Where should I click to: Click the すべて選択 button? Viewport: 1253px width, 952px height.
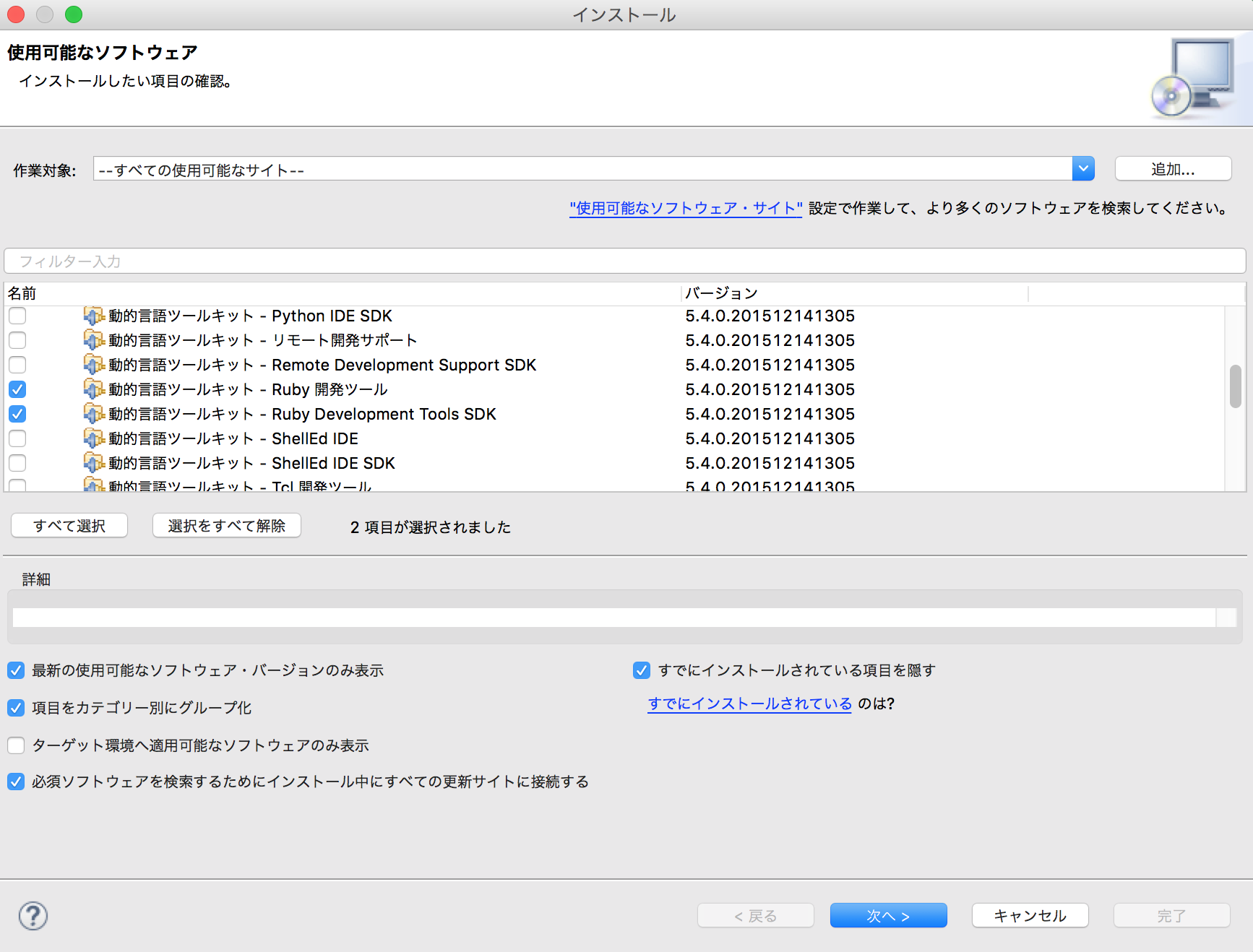click(x=69, y=525)
